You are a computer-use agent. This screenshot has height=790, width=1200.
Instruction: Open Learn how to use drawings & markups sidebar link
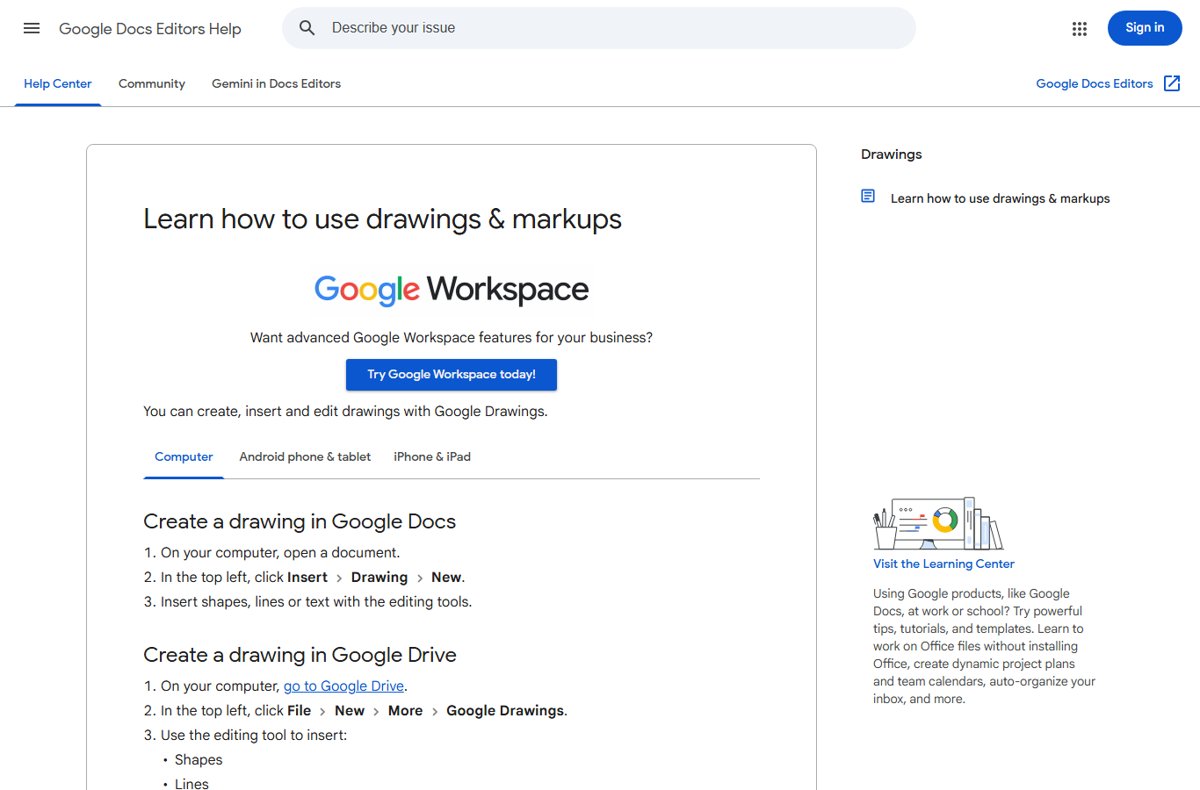point(1000,199)
